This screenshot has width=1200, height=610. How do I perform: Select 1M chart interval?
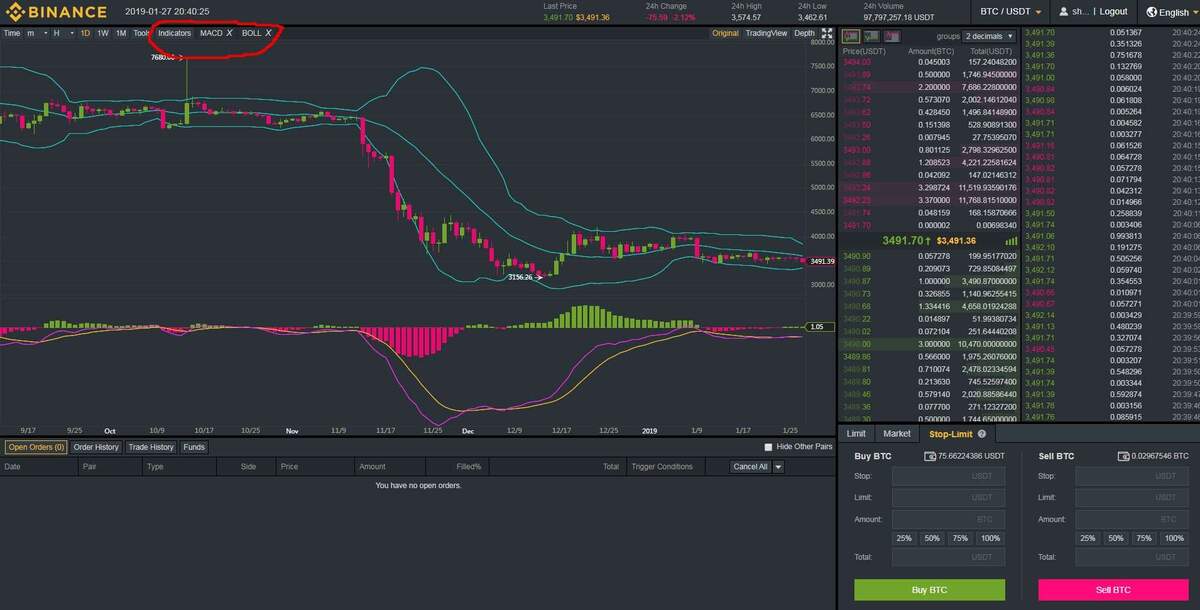click(121, 33)
